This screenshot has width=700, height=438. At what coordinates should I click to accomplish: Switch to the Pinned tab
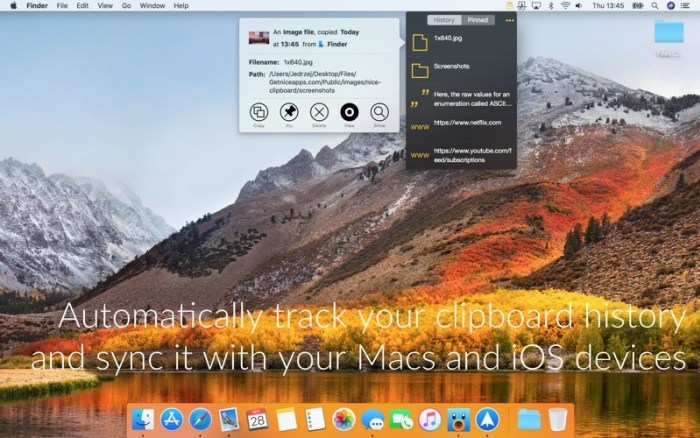tap(478, 20)
